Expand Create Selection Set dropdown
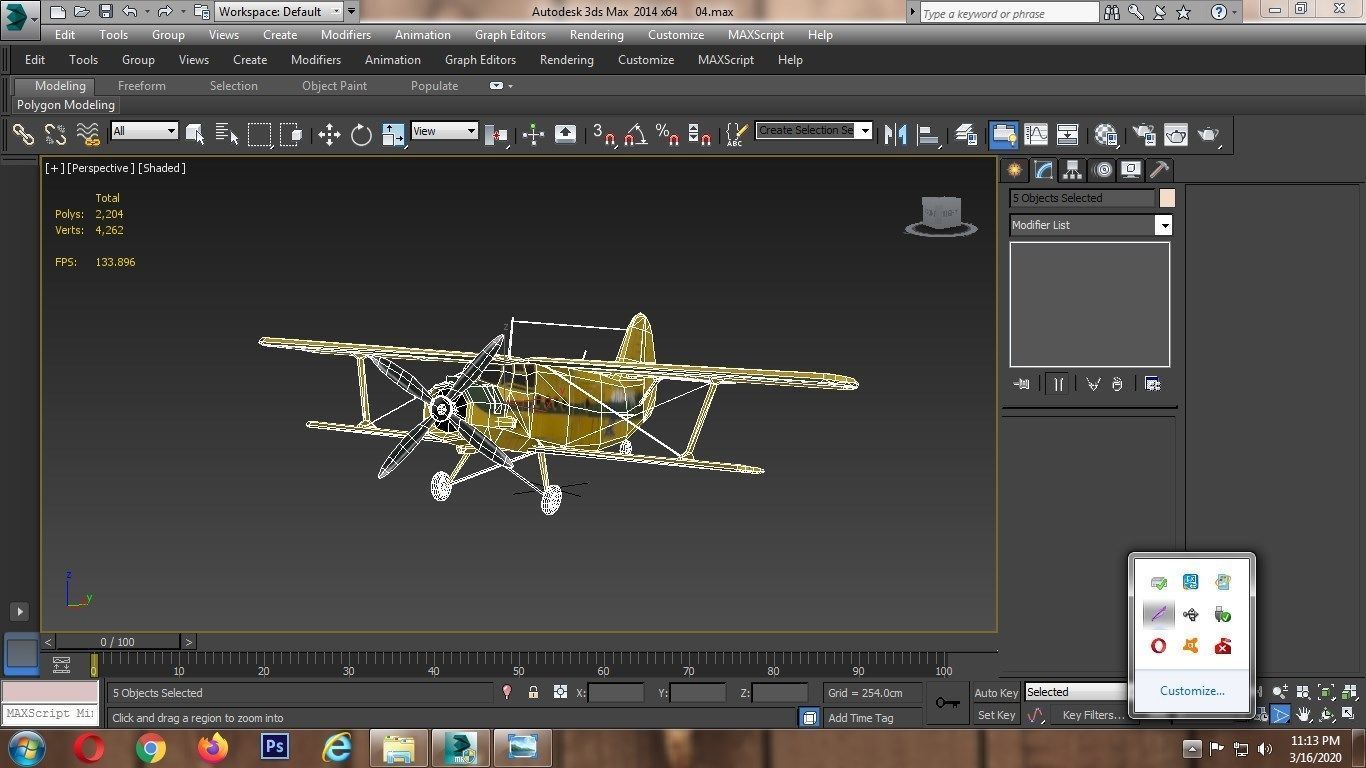The height and width of the screenshot is (768, 1366). (864, 130)
